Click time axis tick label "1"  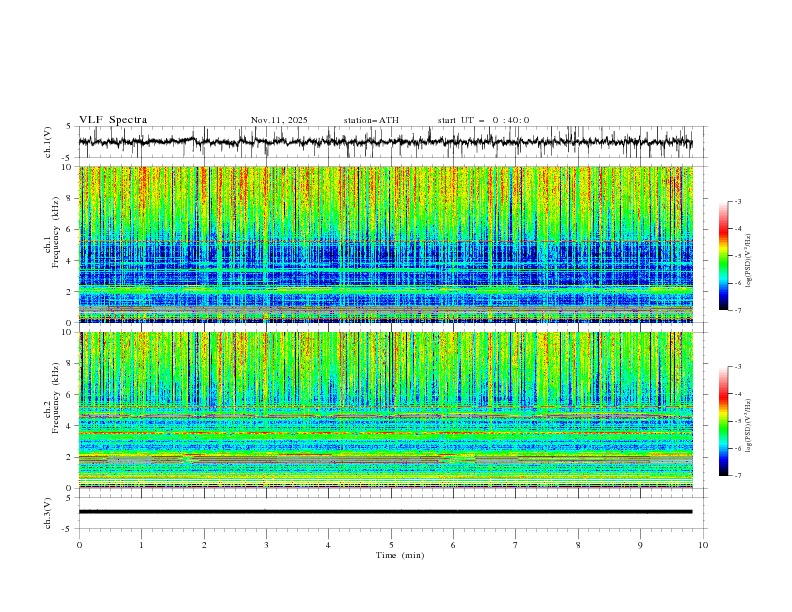(x=141, y=545)
